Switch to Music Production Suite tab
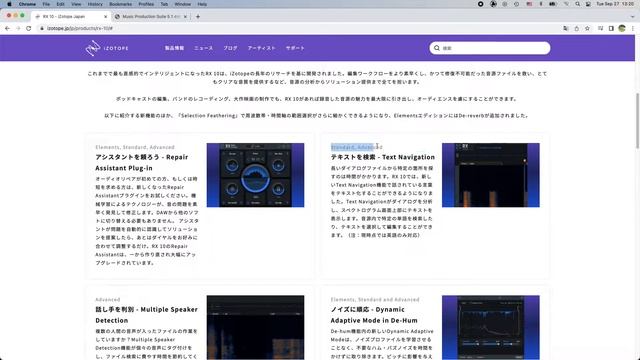The height and width of the screenshot is (360, 640). point(150,17)
